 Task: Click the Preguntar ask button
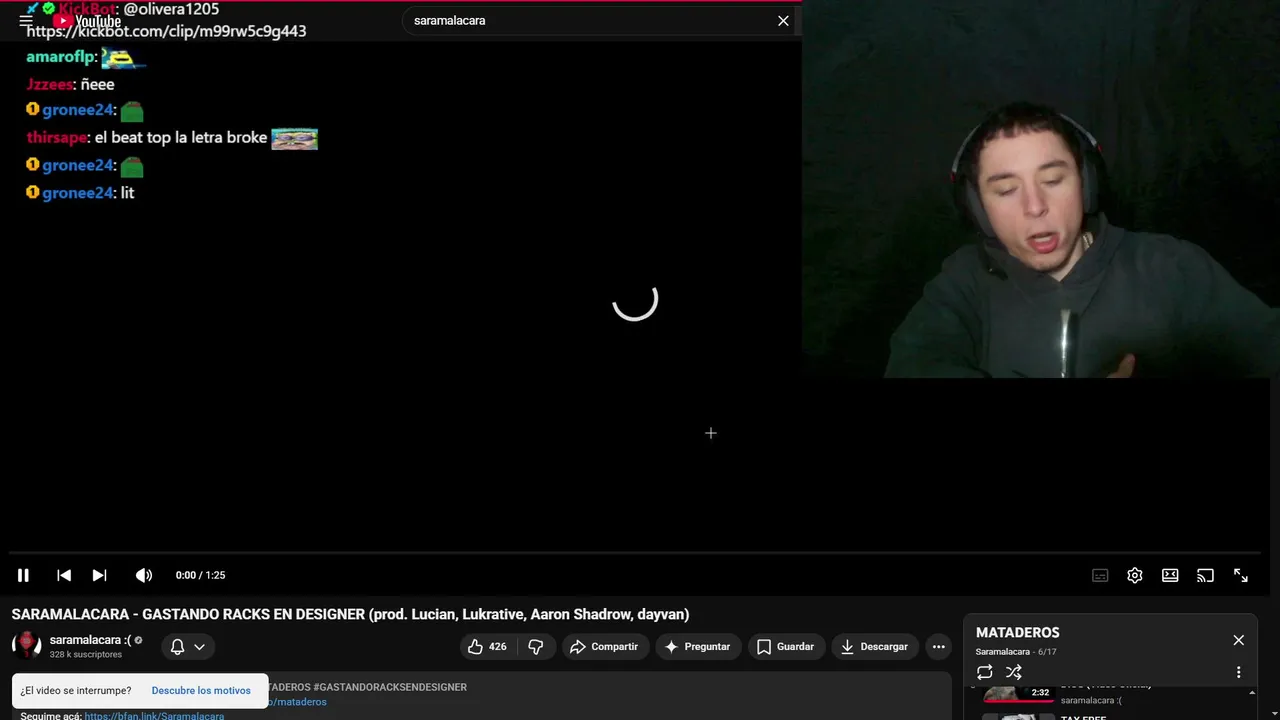point(698,647)
